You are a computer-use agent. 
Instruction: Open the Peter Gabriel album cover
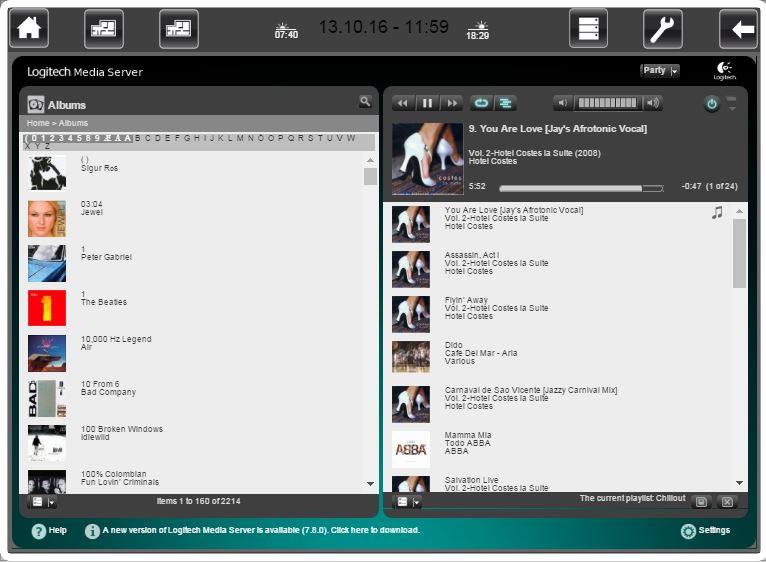pyautogui.click(x=47, y=263)
